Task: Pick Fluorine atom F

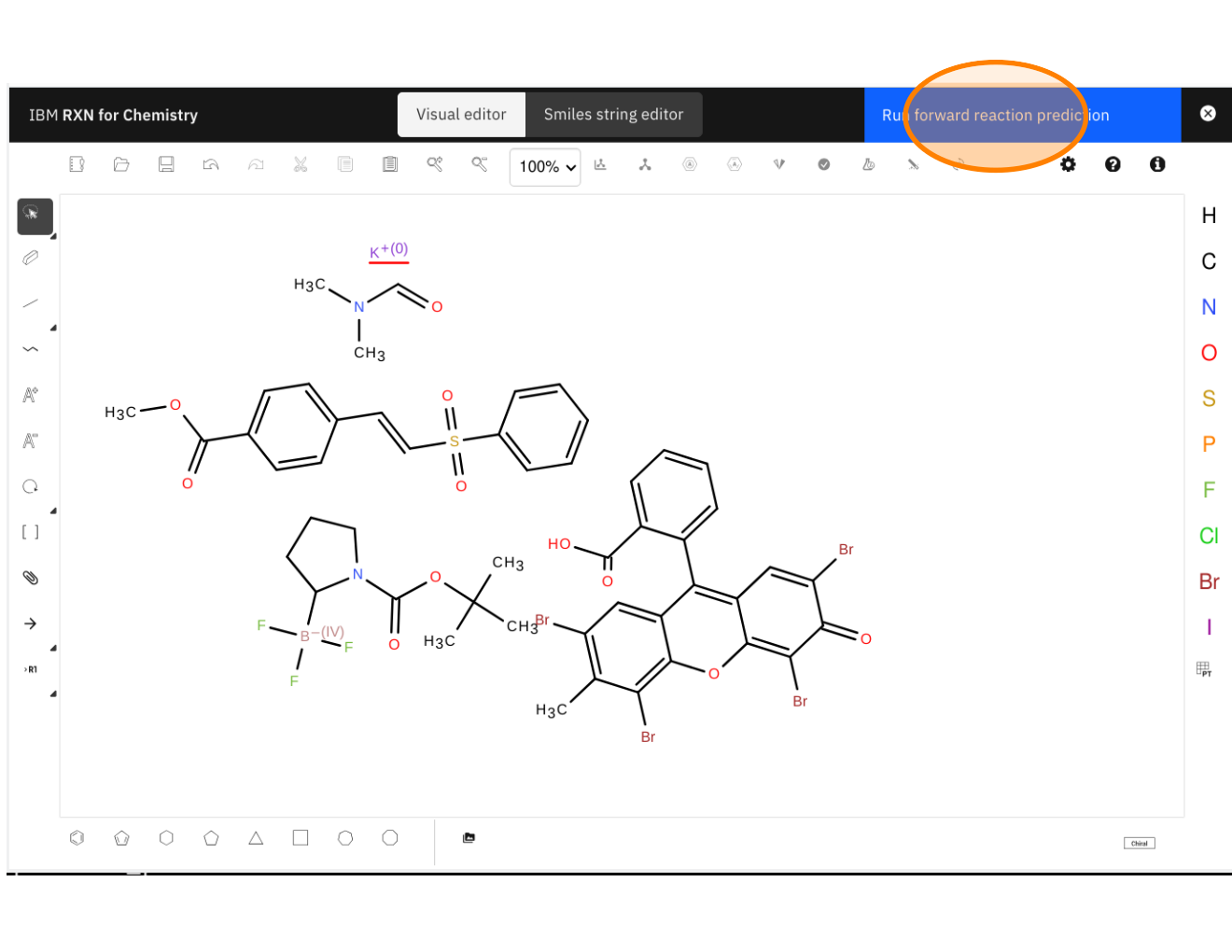Action: coord(1209,490)
